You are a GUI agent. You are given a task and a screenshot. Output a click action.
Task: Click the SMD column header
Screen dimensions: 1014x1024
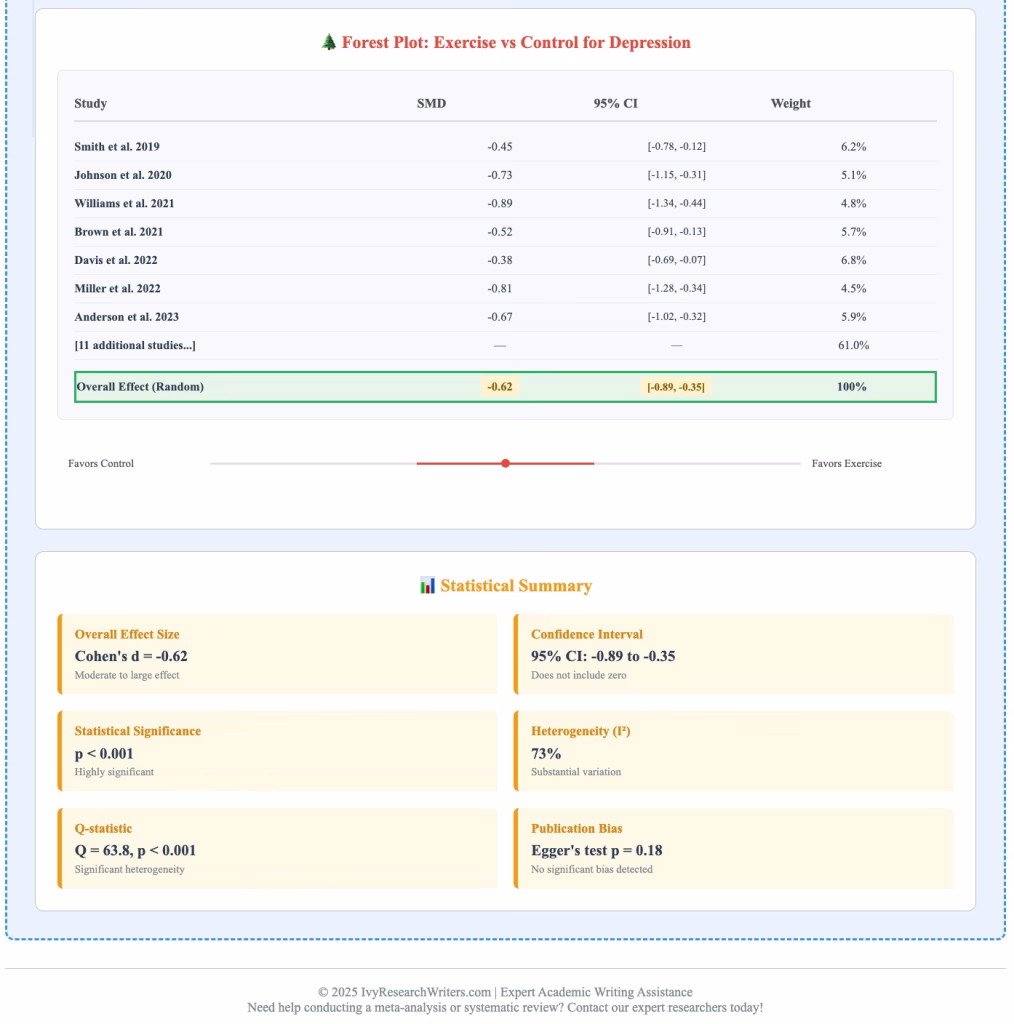431,103
